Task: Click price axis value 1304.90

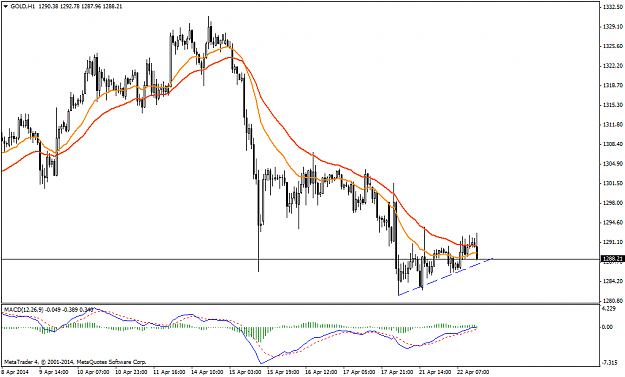Action: (x=613, y=164)
